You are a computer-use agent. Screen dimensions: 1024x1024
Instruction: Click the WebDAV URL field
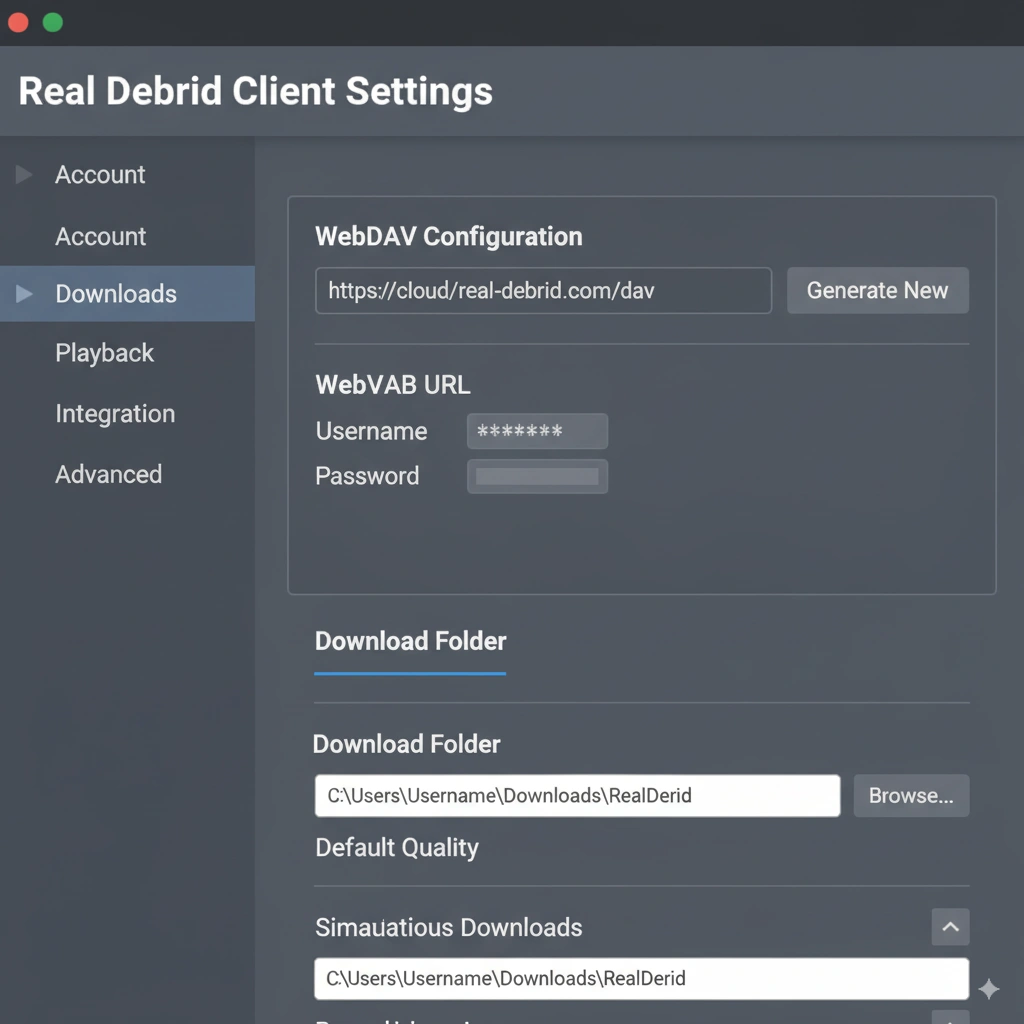[543, 290]
